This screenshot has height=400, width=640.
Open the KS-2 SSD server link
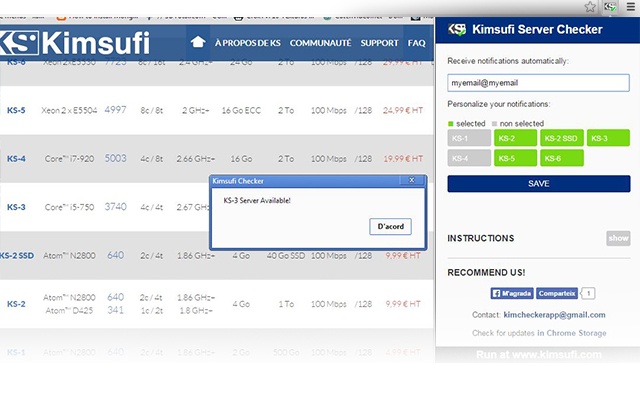pyautogui.click(x=17, y=256)
